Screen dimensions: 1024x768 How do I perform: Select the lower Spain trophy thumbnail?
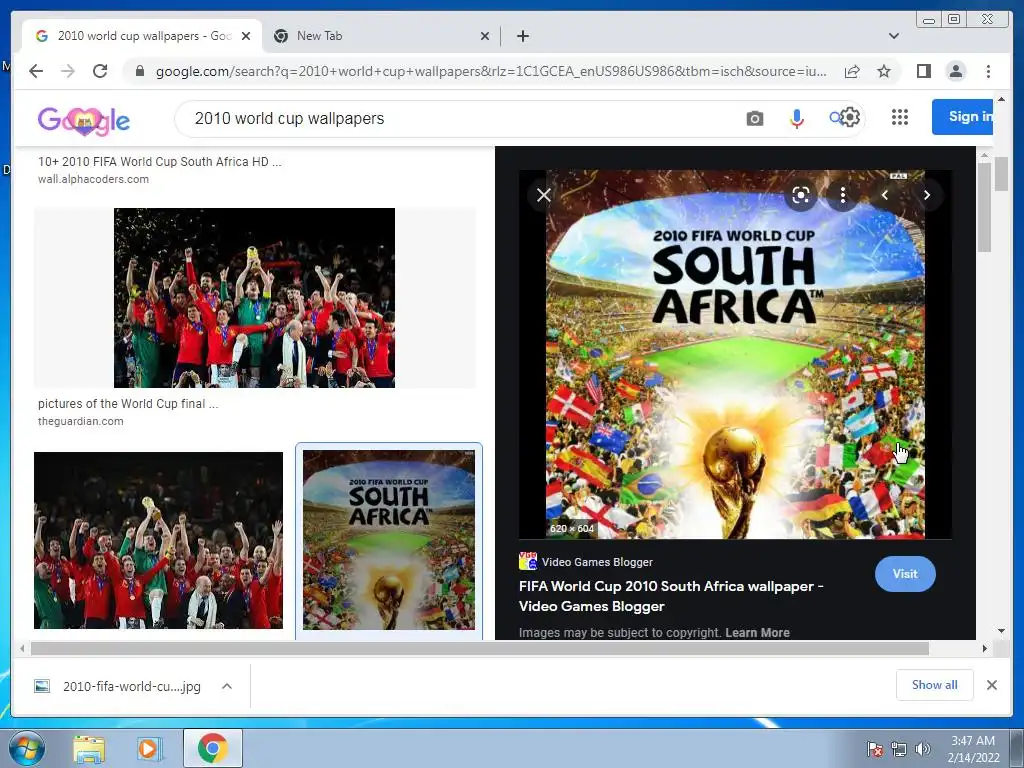click(158, 540)
